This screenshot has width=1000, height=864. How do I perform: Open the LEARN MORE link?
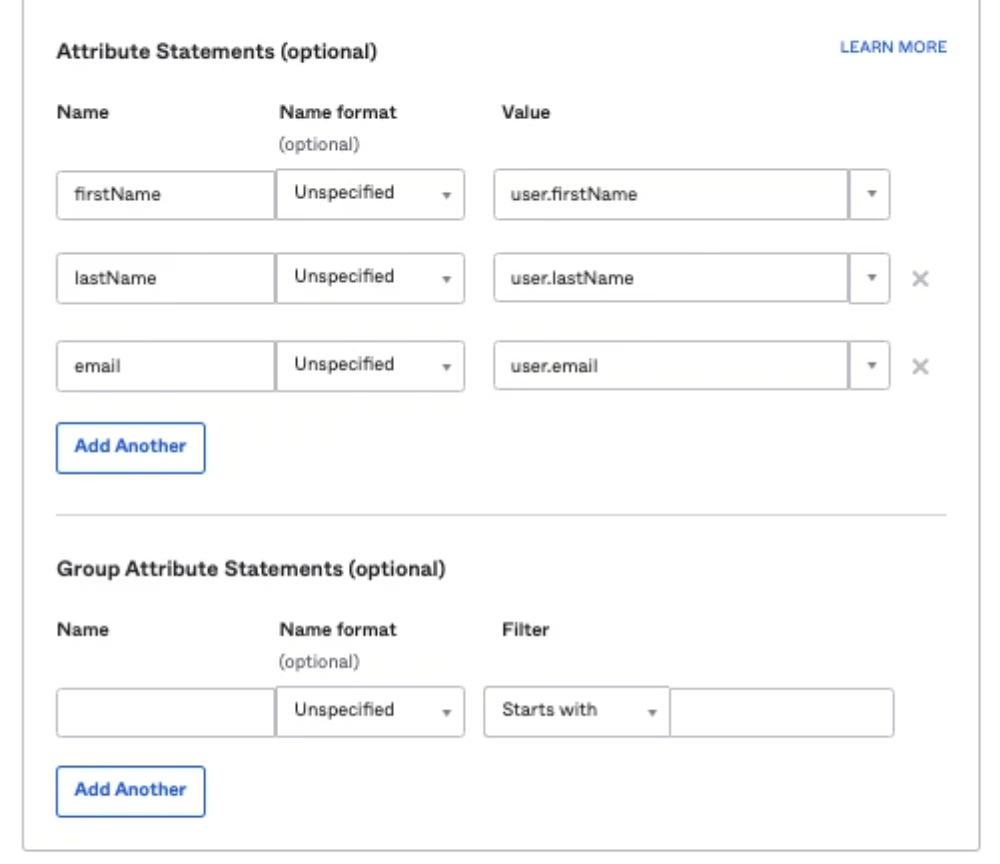pos(893,47)
